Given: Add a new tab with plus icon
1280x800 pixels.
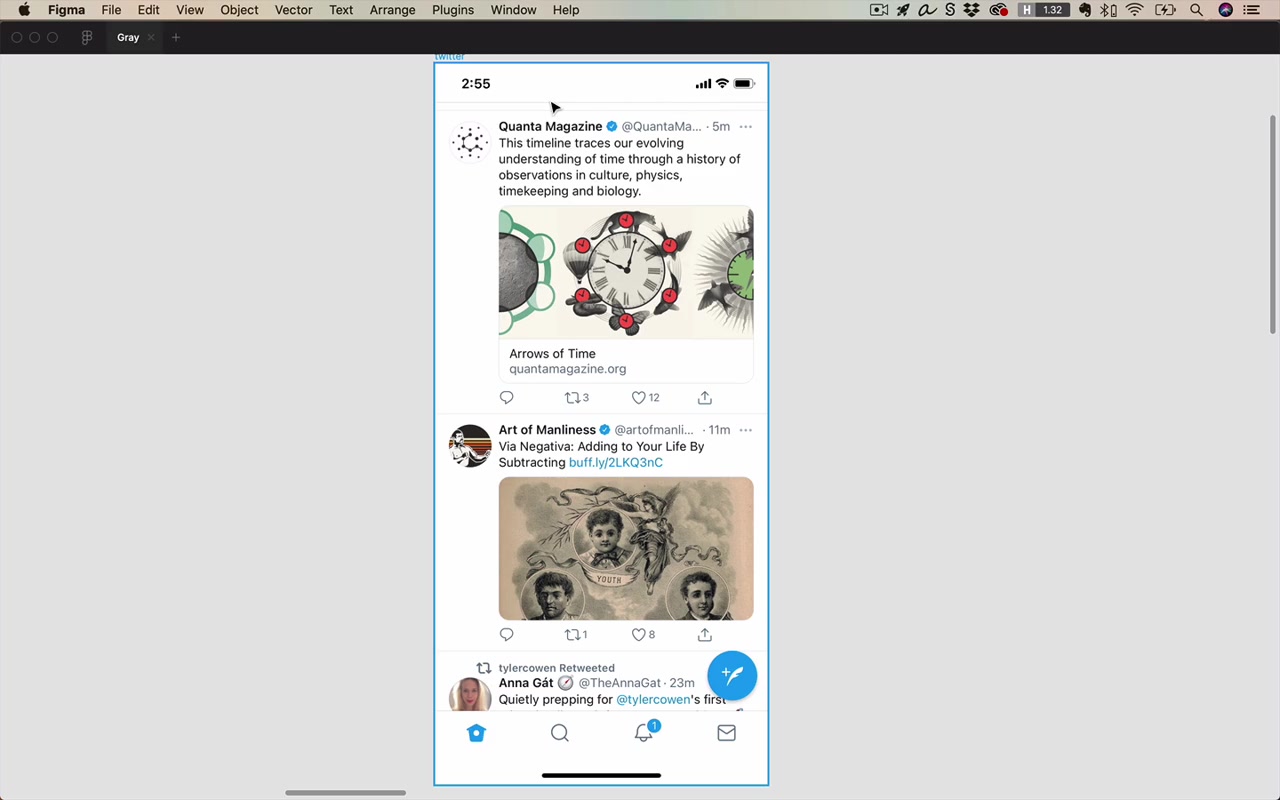Looking at the screenshot, I should (x=176, y=37).
